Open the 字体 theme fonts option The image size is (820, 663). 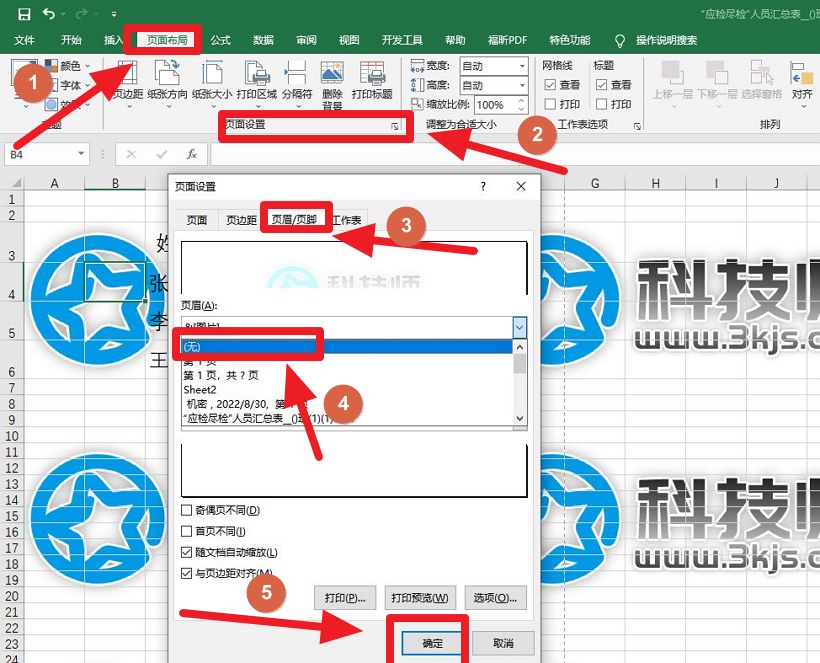[x=67, y=85]
